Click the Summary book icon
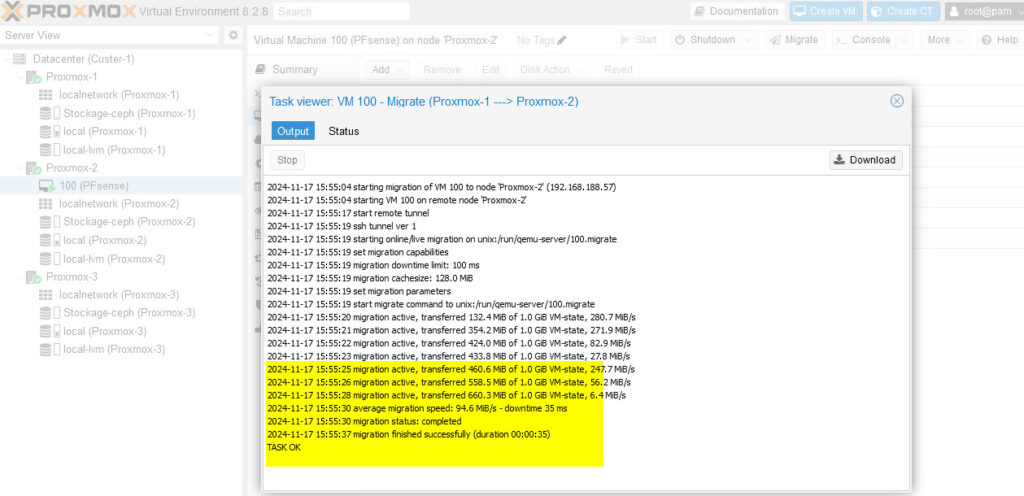Image resolution: width=1024 pixels, height=496 pixels. 261,69
